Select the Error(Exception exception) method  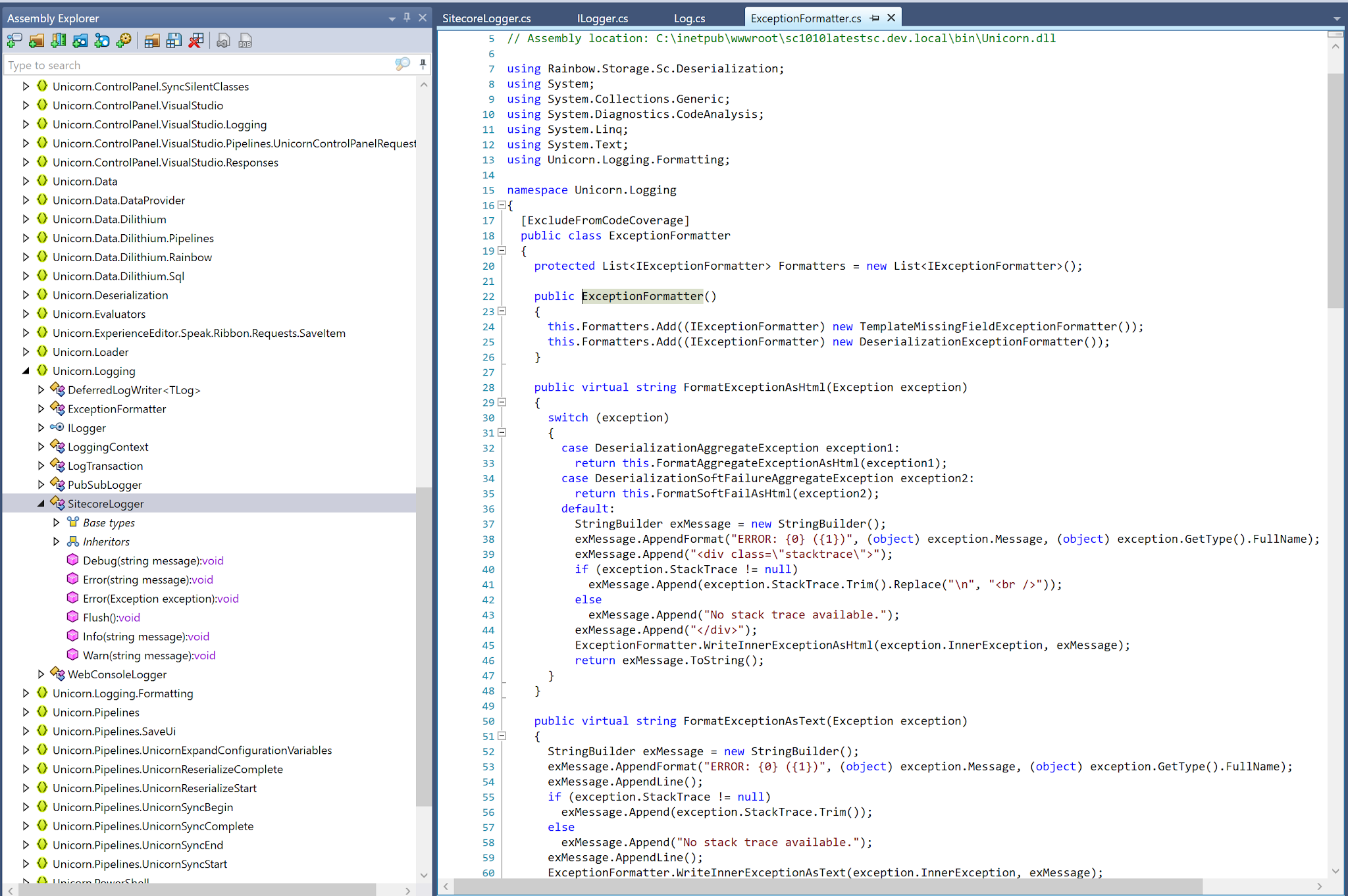(161, 599)
